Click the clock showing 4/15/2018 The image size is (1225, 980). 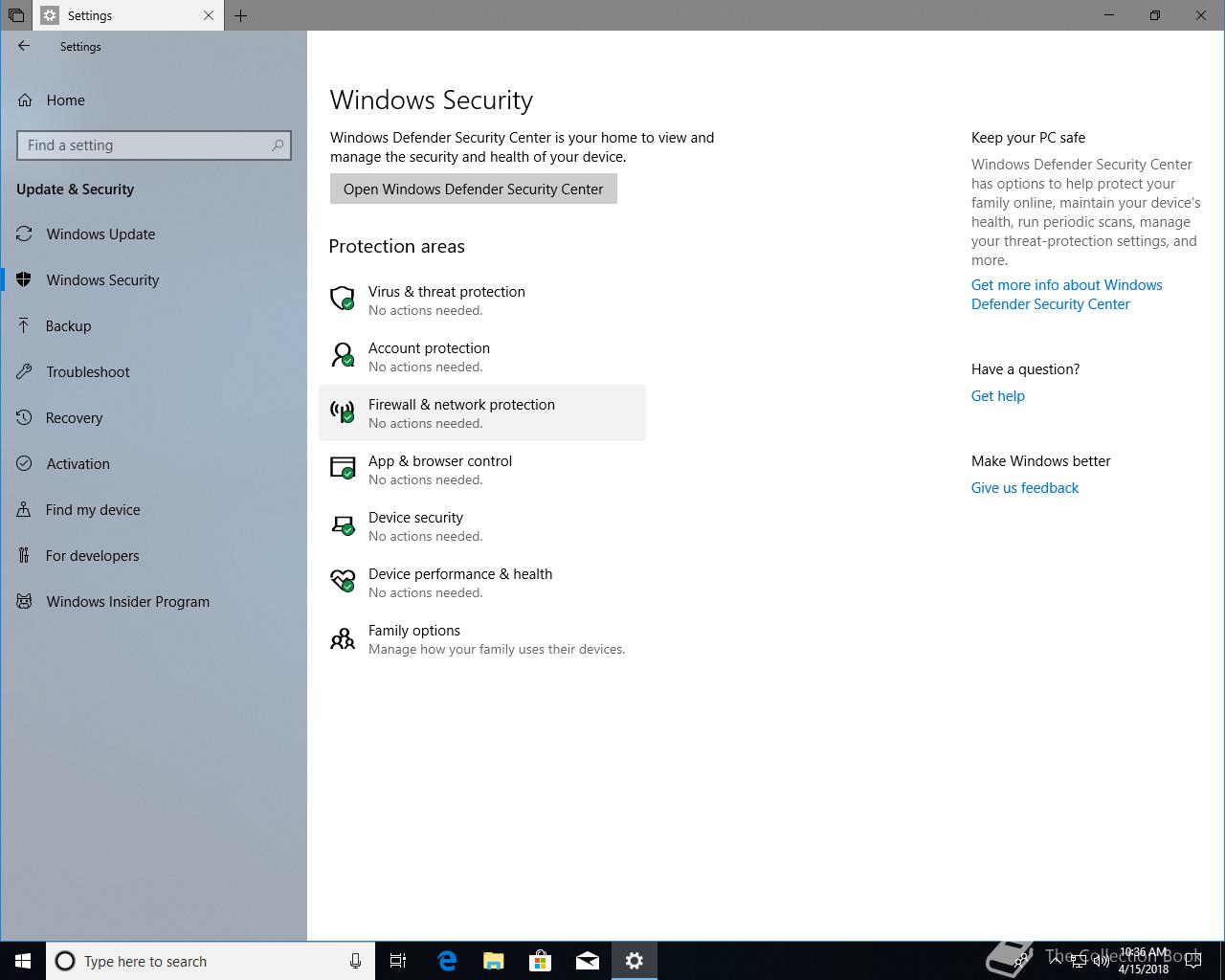click(1144, 961)
